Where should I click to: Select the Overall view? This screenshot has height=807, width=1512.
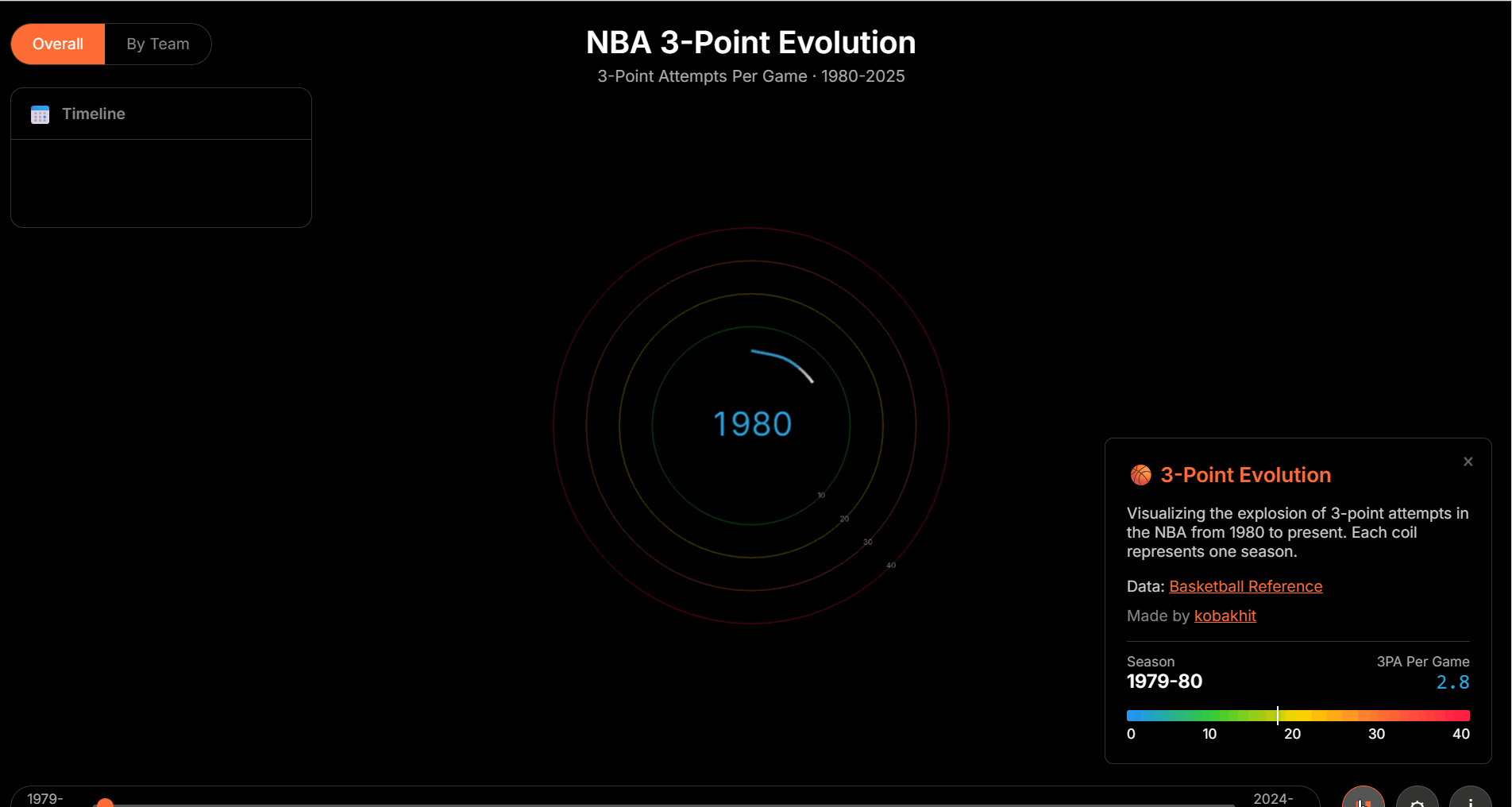tap(57, 44)
